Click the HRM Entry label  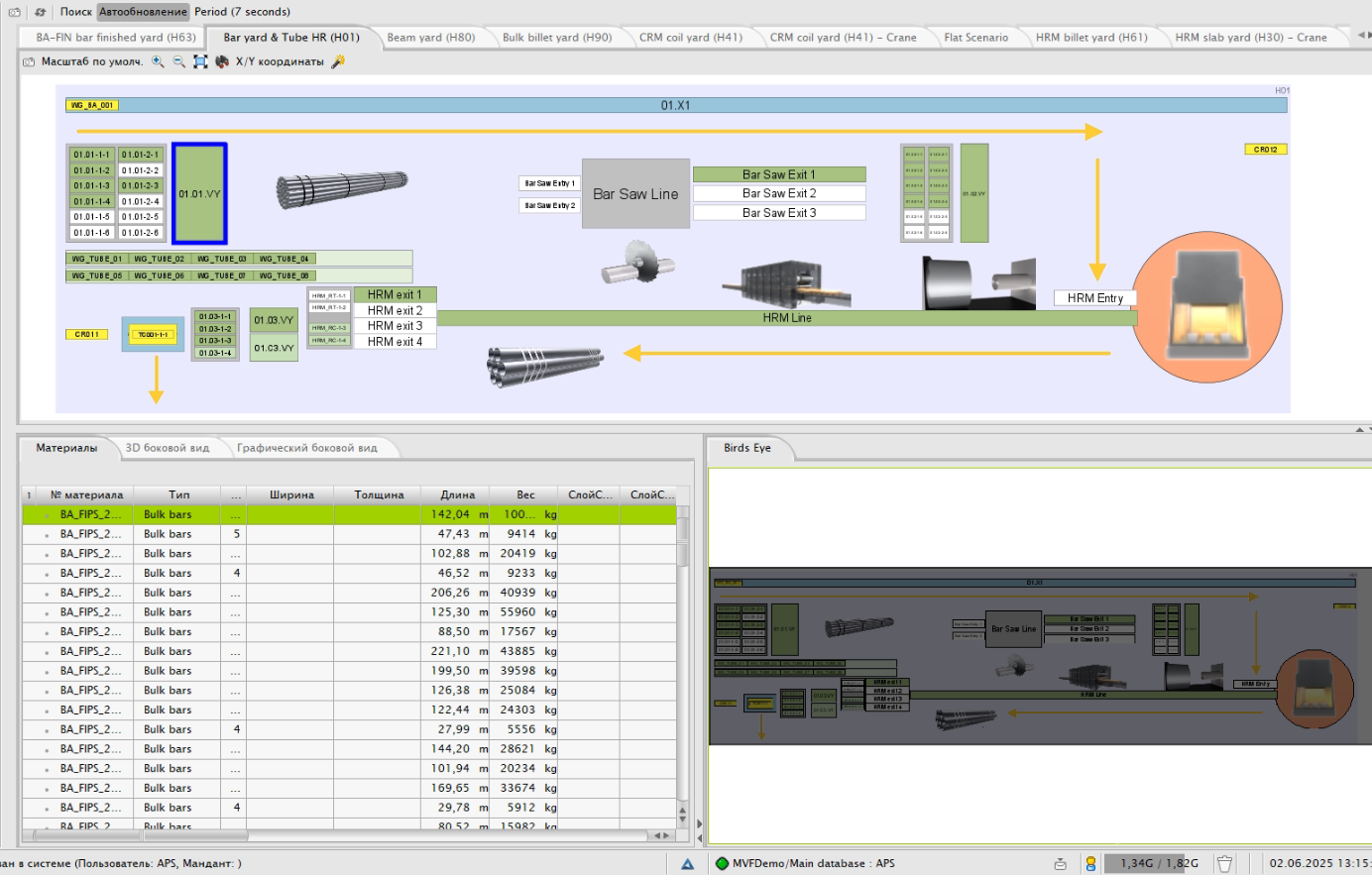[x=1094, y=298]
